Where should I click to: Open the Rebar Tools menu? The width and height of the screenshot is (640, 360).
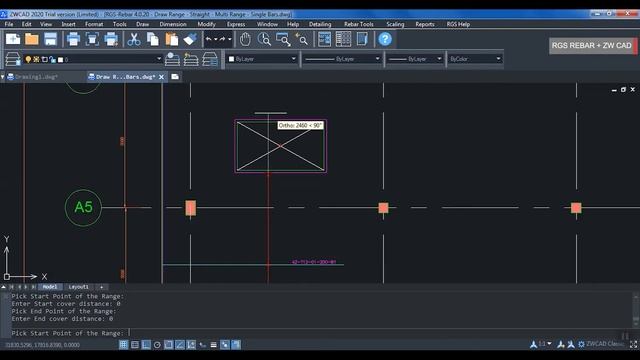[x=358, y=24]
